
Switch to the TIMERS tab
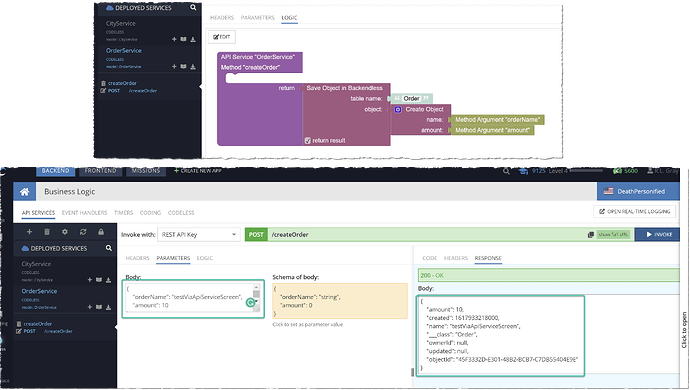124,213
